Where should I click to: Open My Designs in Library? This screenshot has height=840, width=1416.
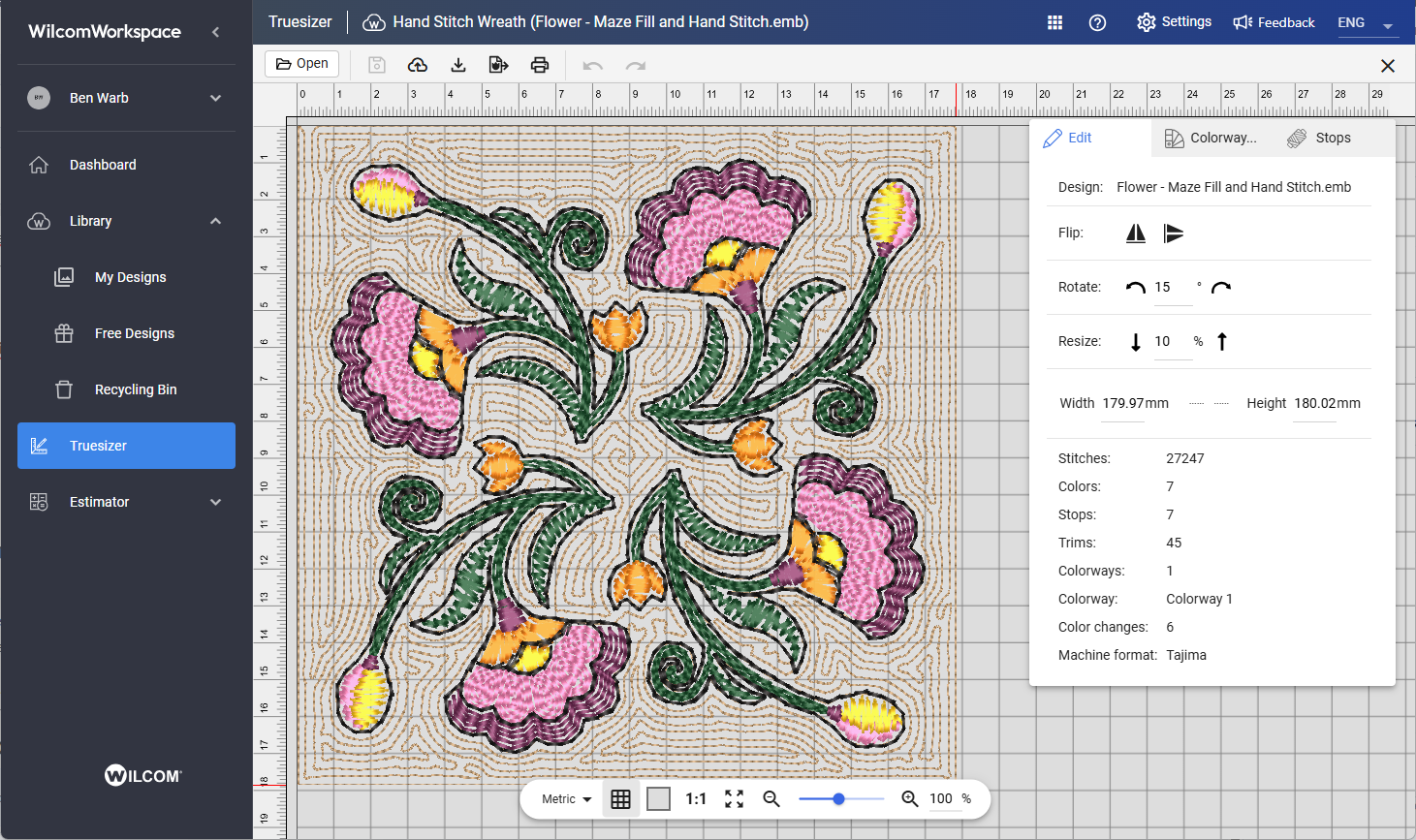tap(130, 277)
